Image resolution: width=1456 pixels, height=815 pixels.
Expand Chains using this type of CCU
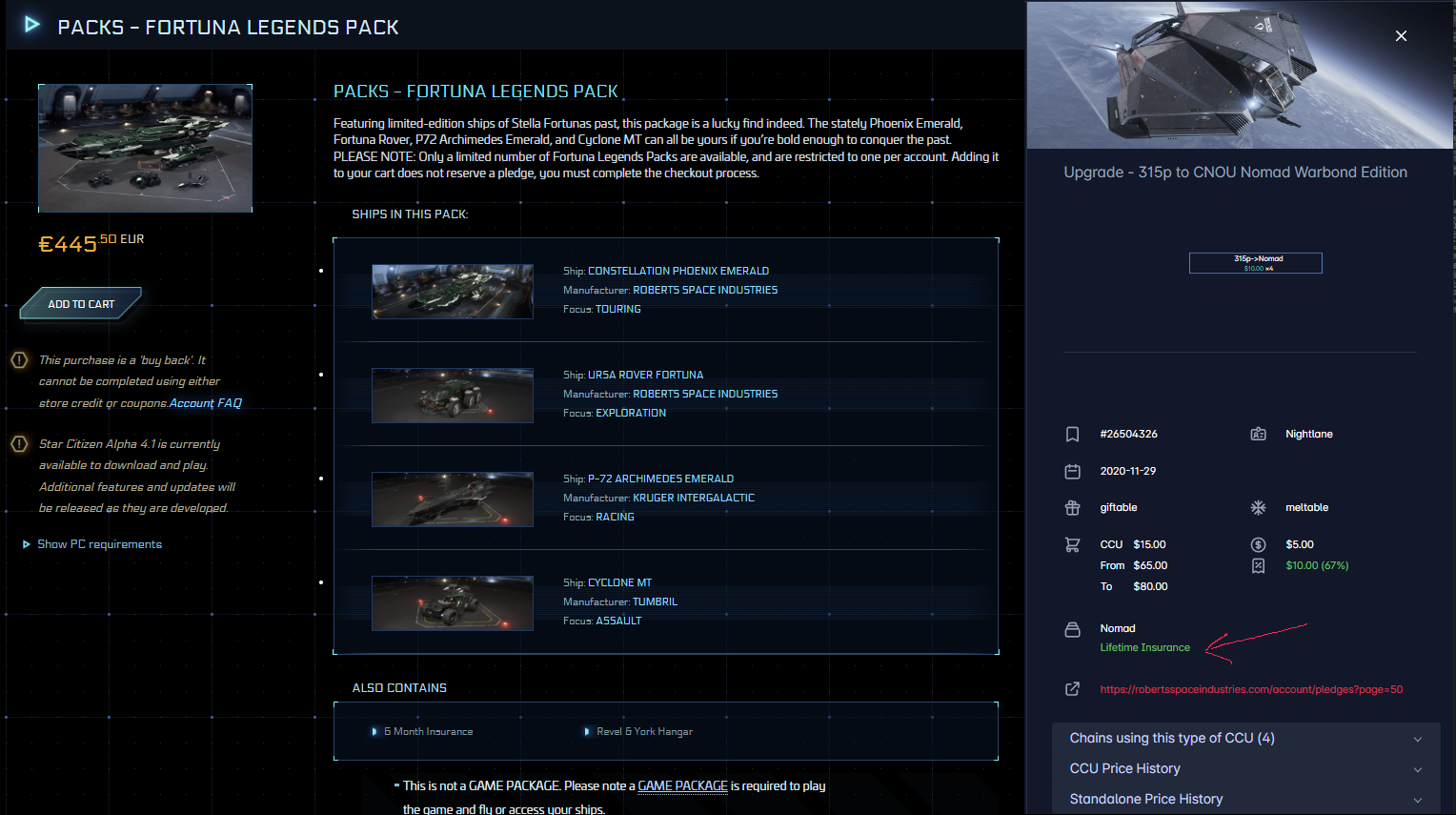coord(1245,738)
